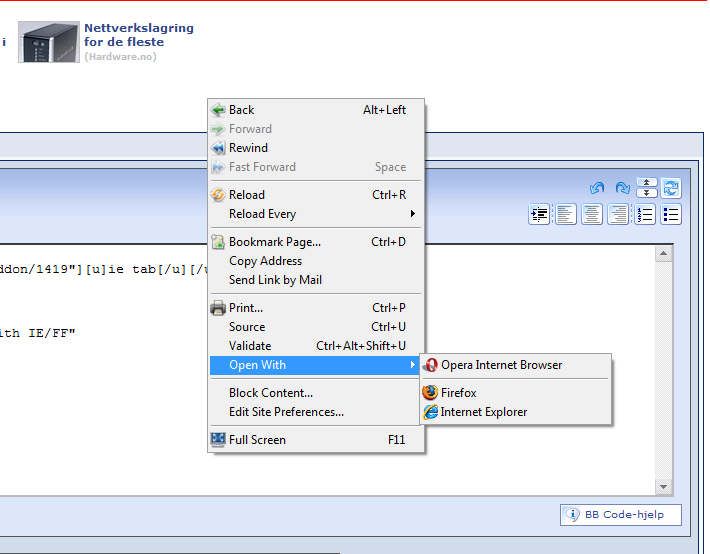The image size is (710, 554).
Task: Click the Full Screen monitor icon
Action: (x=218, y=440)
